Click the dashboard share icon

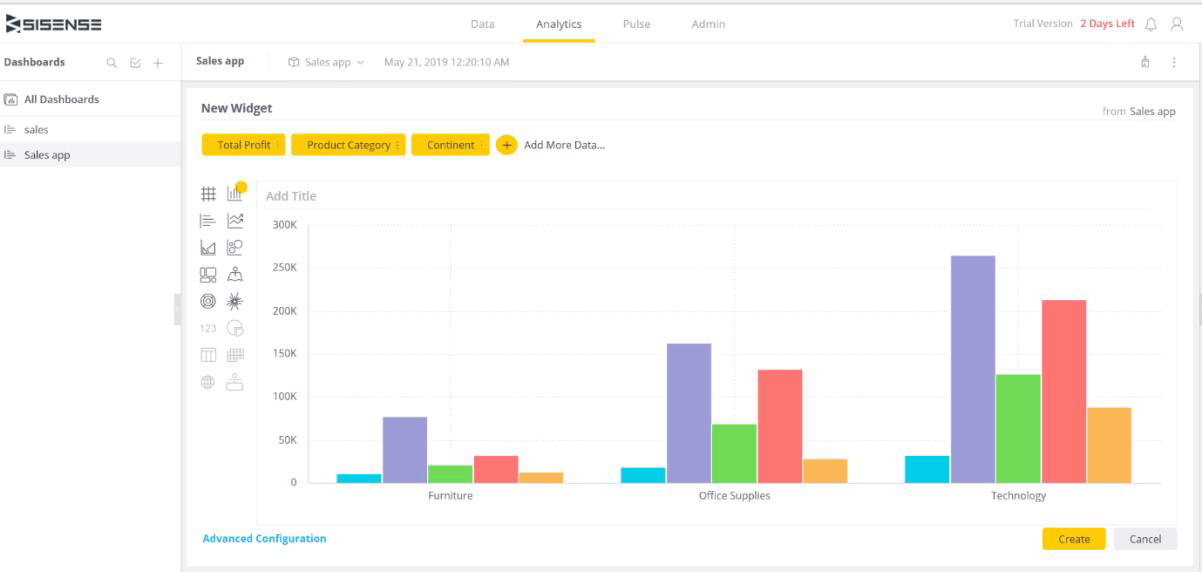pyautogui.click(x=1145, y=62)
